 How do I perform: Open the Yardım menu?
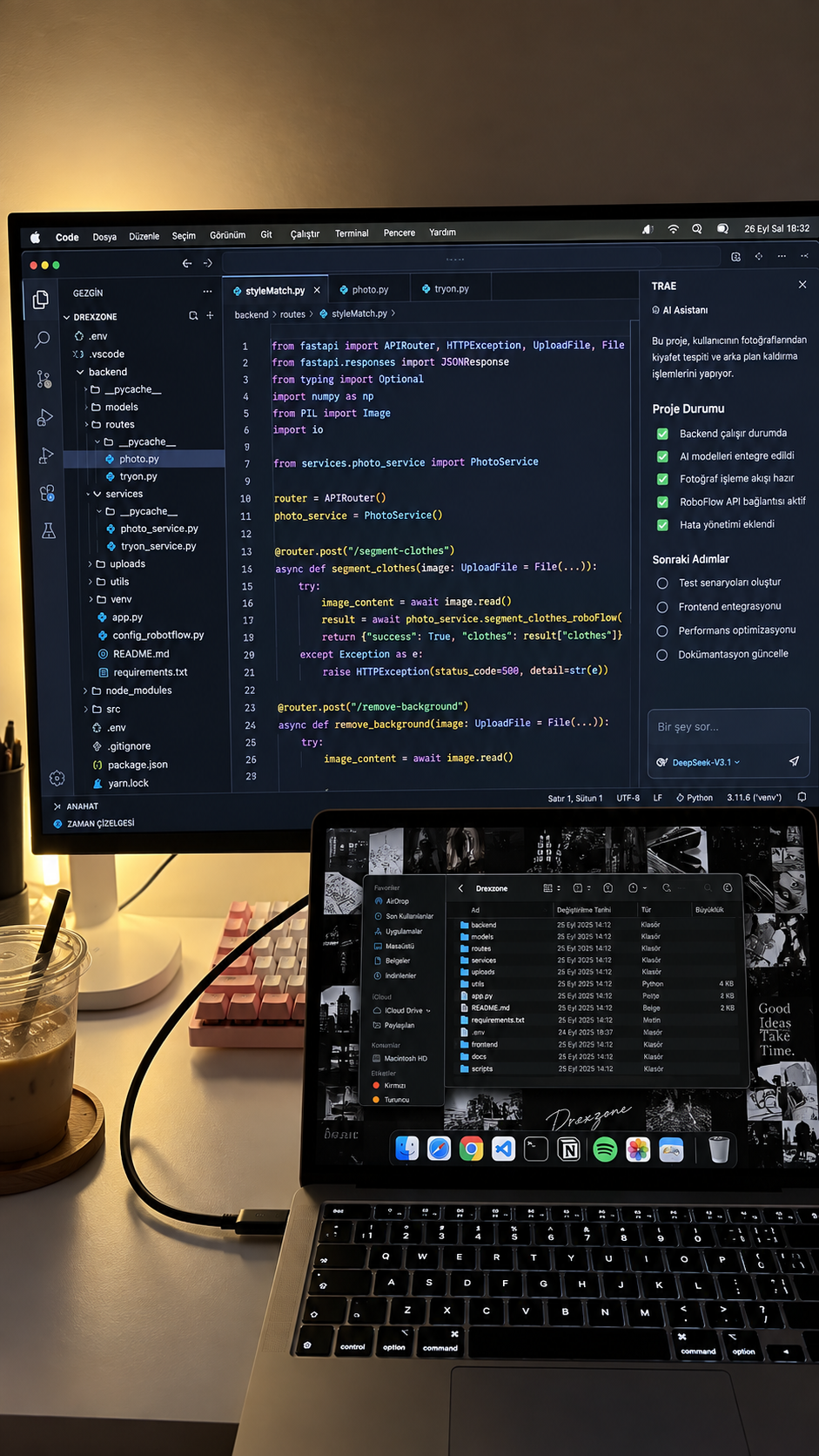point(442,233)
